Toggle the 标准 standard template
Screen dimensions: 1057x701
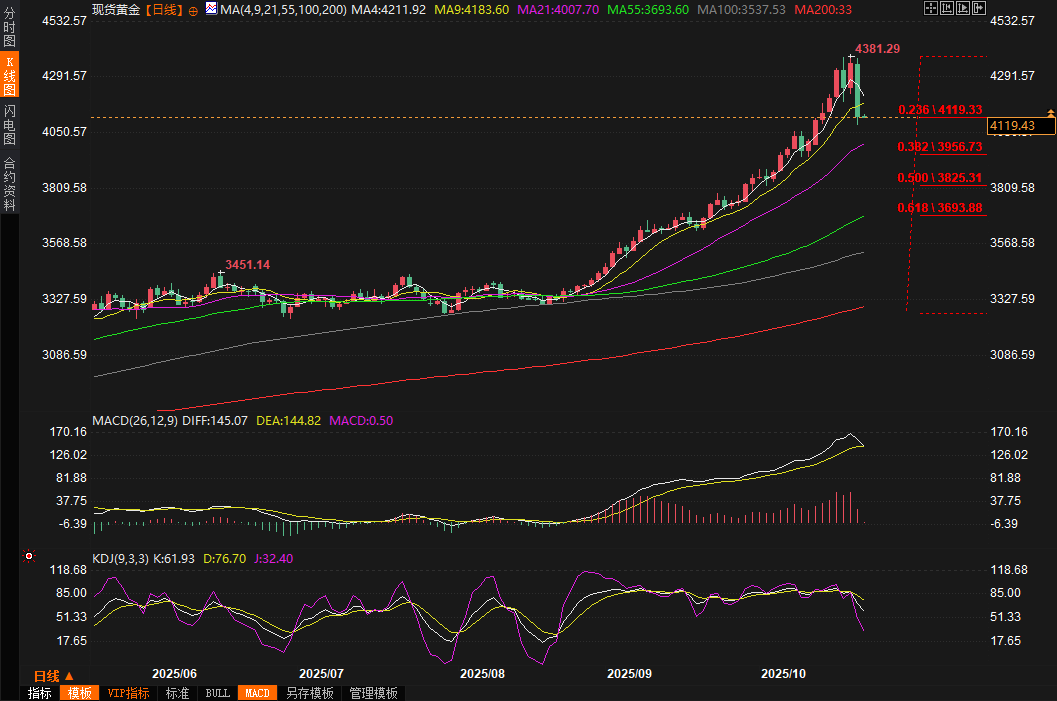(x=177, y=693)
